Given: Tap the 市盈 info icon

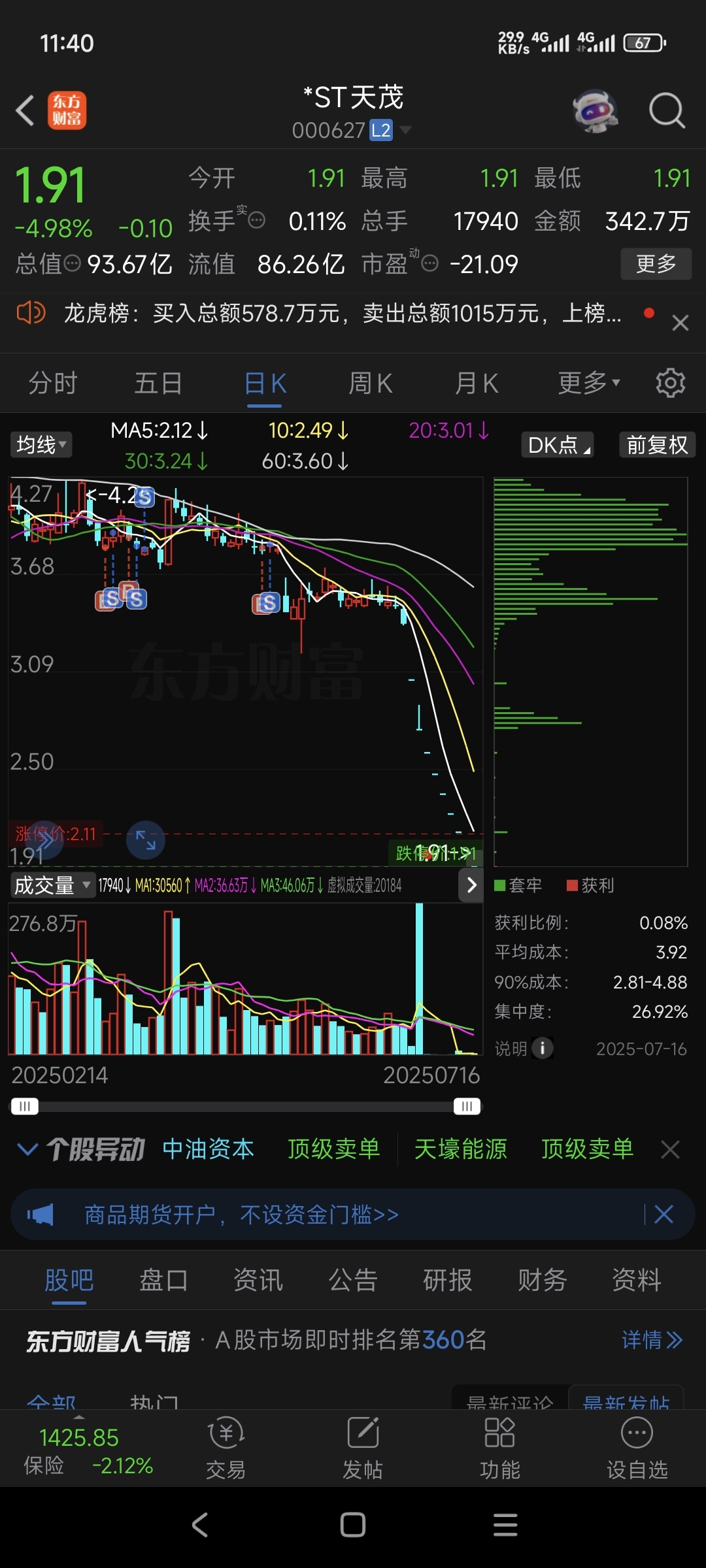Looking at the screenshot, I should pos(430,263).
